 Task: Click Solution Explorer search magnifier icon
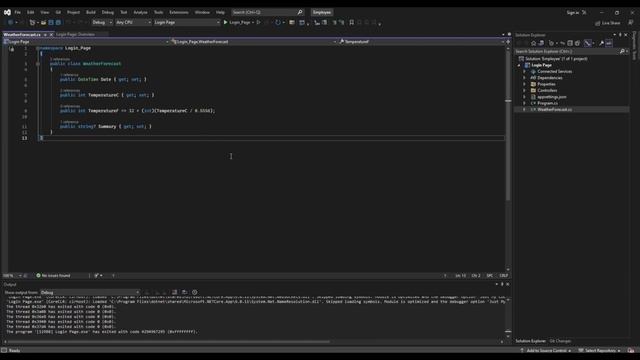[x=622, y=51]
